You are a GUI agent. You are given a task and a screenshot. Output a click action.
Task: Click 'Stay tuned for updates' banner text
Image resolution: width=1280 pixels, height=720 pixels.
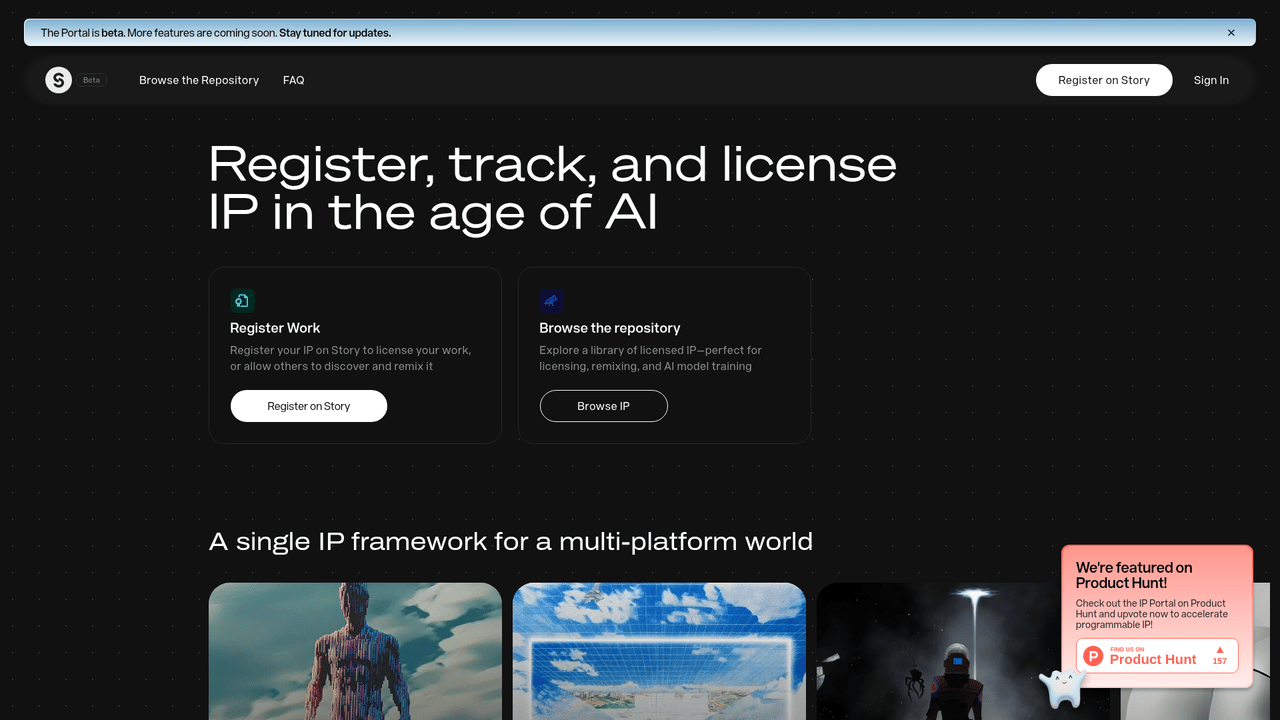coord(335,33)
